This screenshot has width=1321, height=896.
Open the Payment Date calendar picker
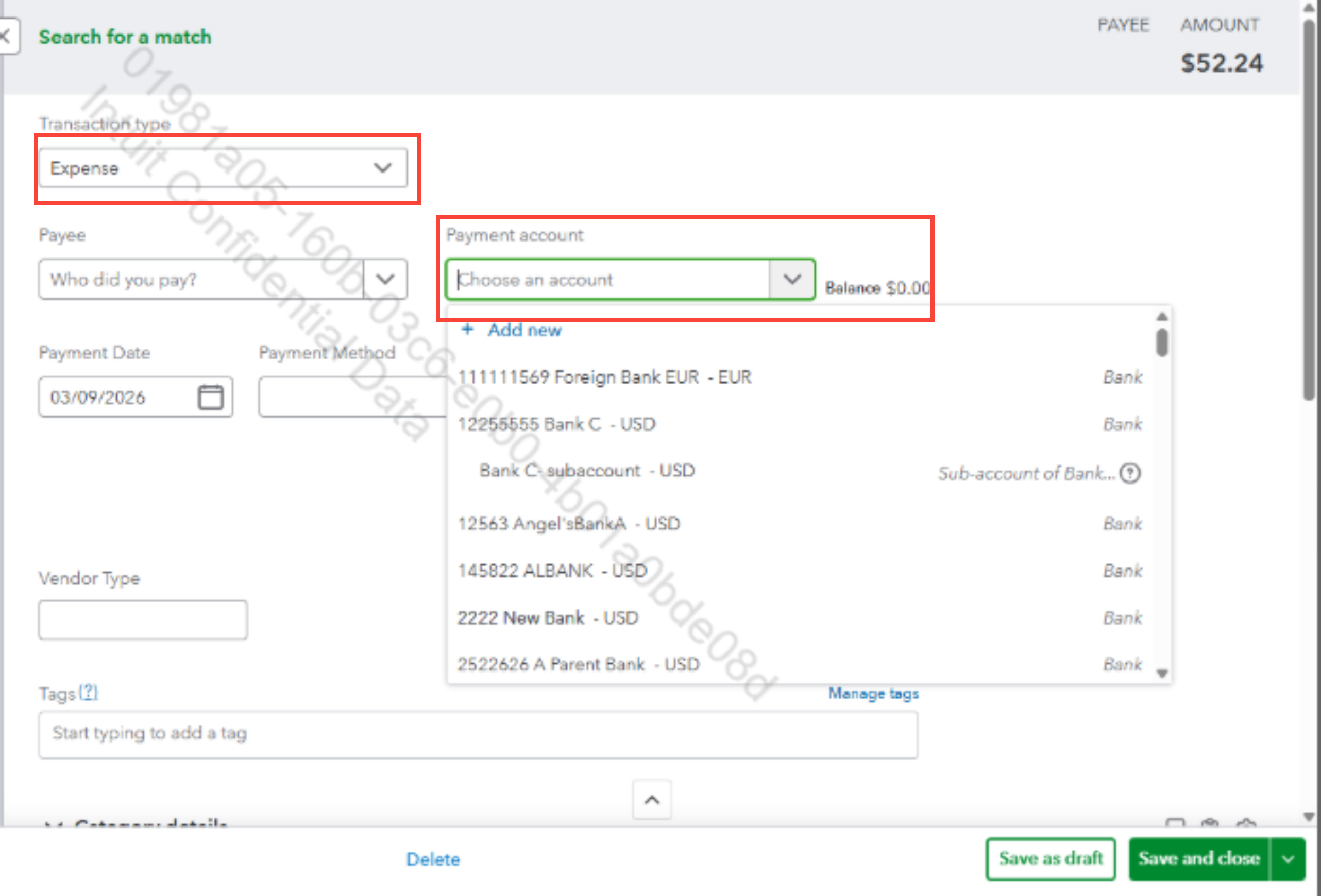click(210, 397)
